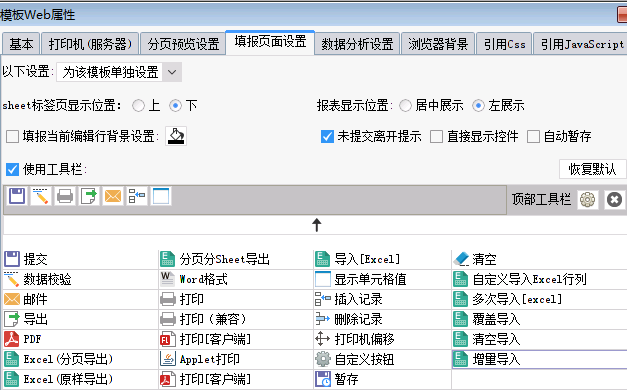The width and height of the screenshot is (627, 390).
Task: Select 打印机偏移 item
Action: click(382, 339)
